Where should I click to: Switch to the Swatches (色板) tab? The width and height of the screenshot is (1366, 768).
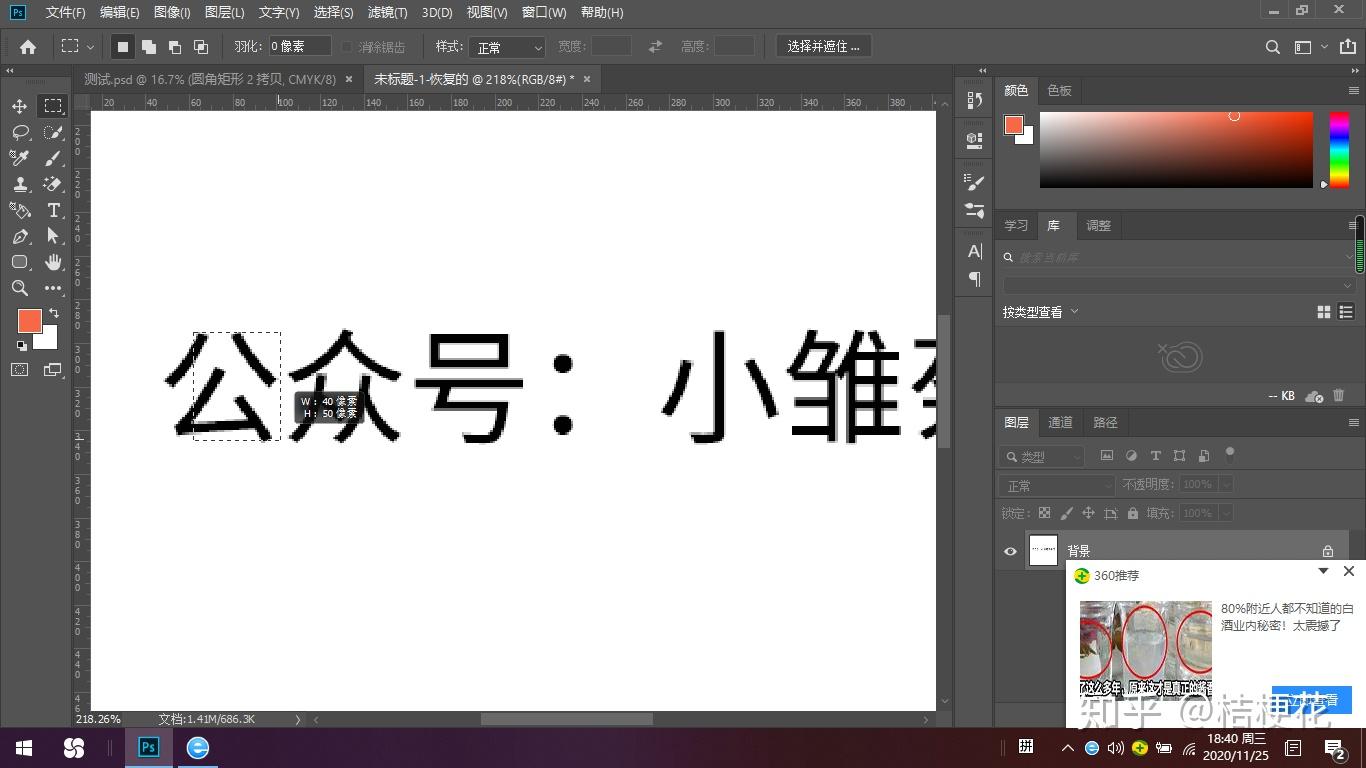[x=1059, y=90]
